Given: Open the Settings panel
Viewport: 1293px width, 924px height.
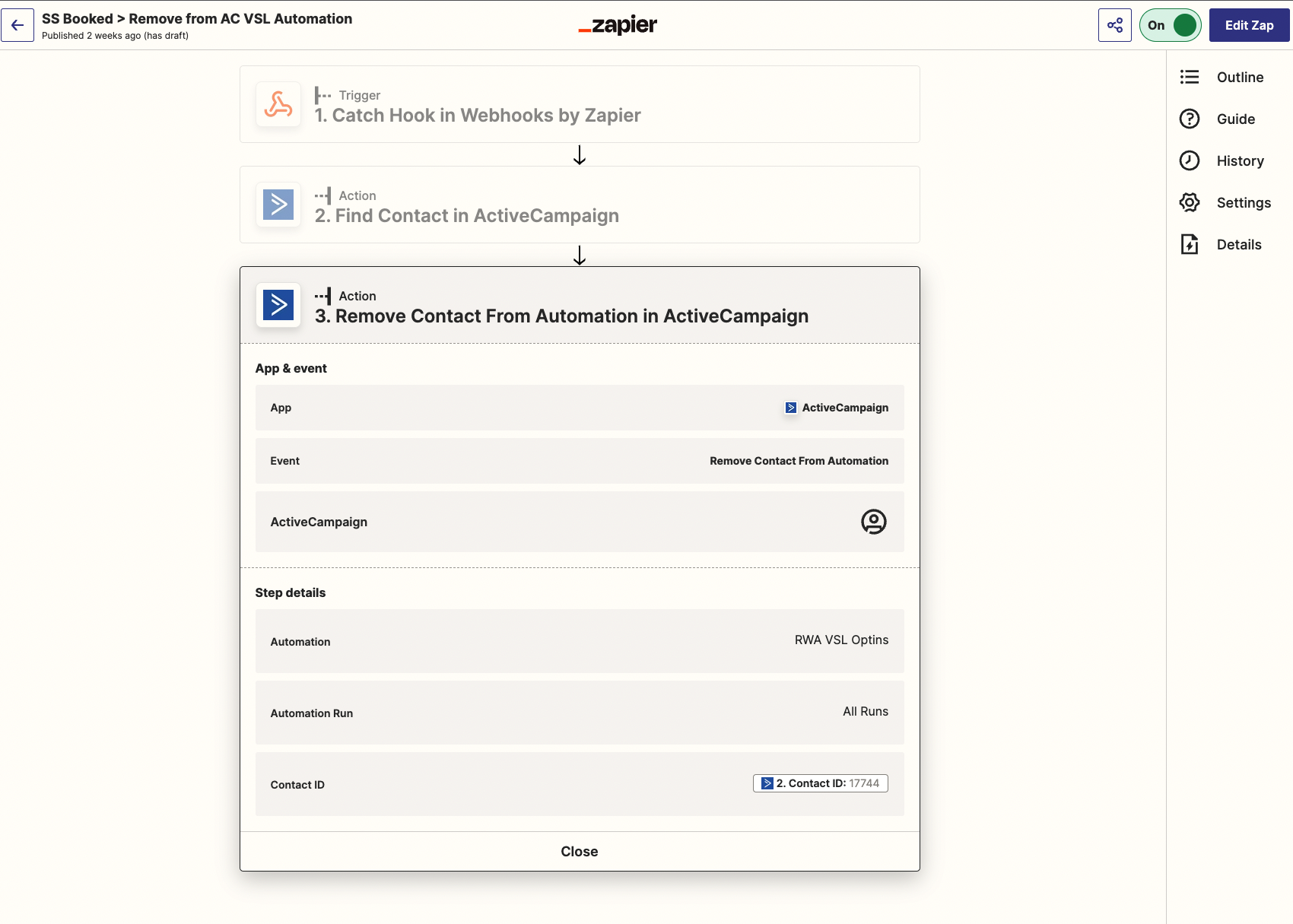Looking at the screenshot, I should [1244, 202].
